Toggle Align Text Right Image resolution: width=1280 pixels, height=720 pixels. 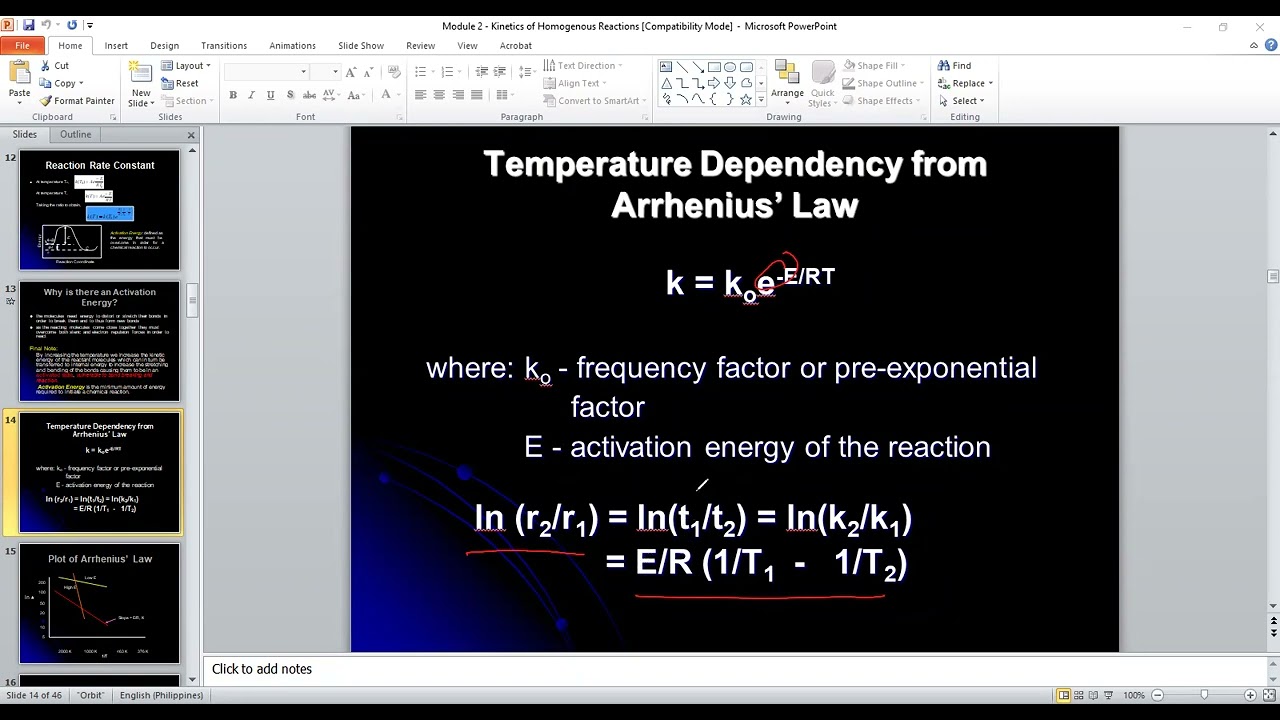[459, 95]
